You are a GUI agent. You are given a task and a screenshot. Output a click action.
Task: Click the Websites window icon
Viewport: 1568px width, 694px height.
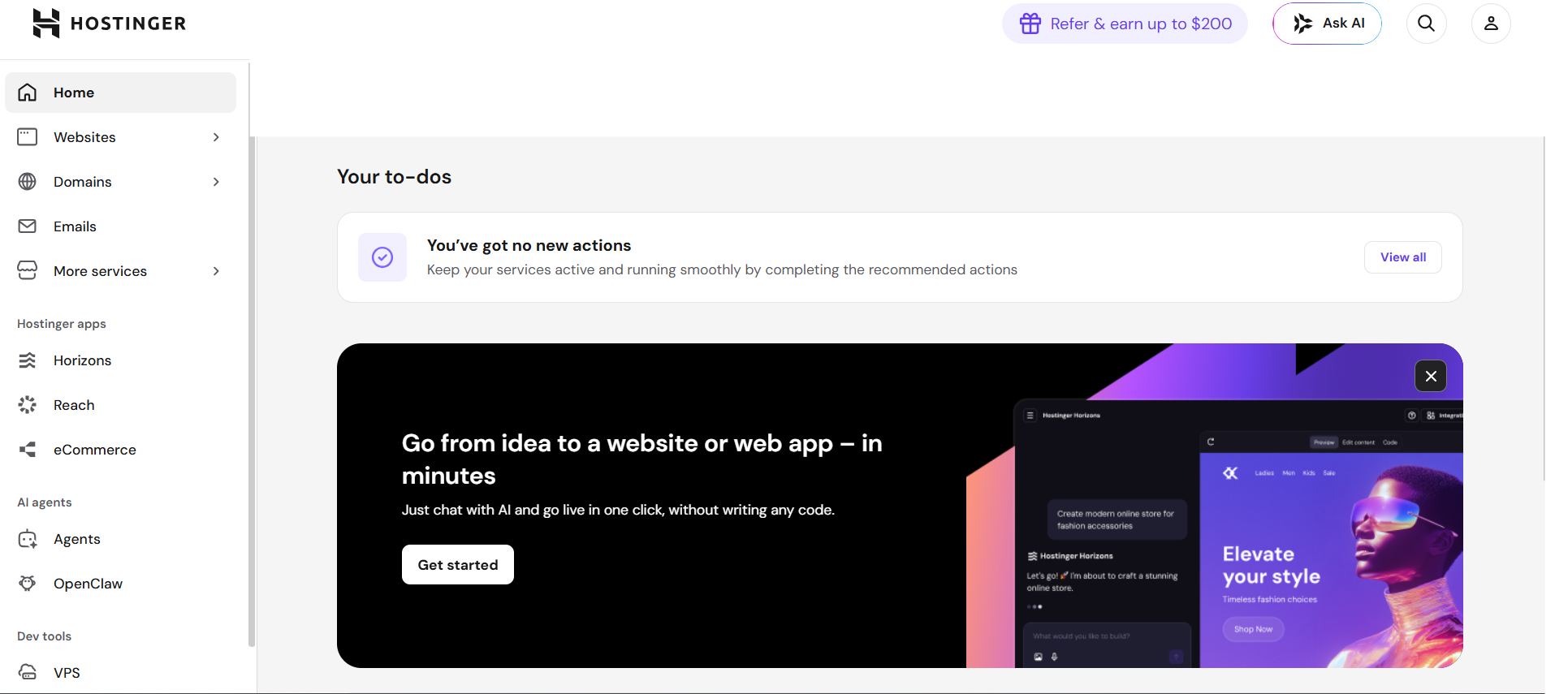pos(28,137)
